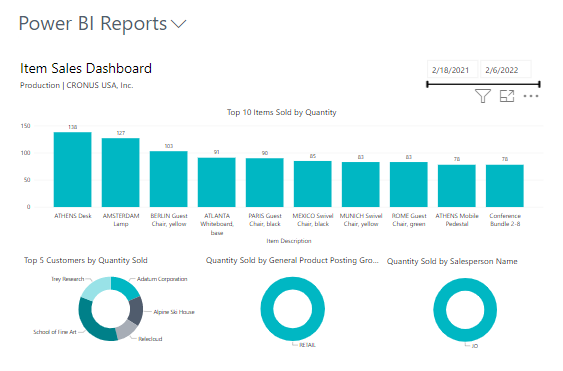Click the Alpine Ski House label
563x371 pixels.
point(174,312)
